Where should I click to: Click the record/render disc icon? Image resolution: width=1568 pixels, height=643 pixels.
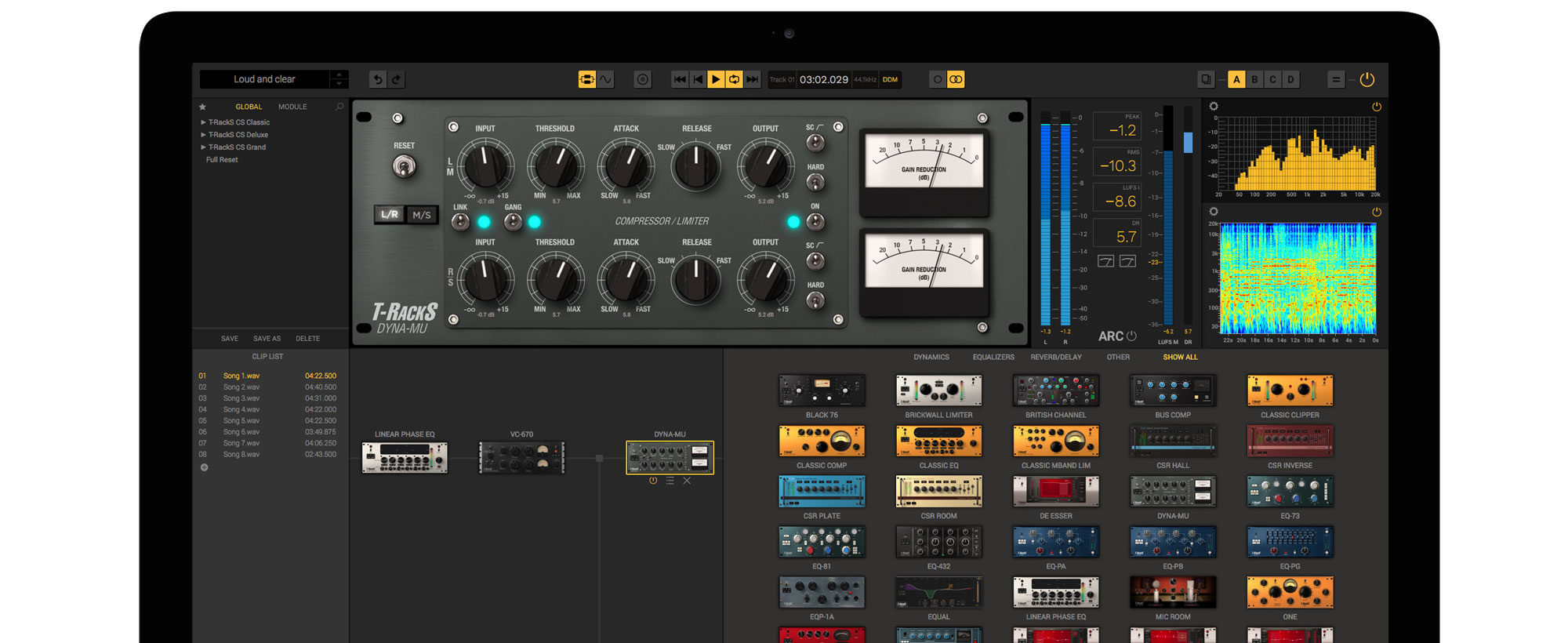click(643, 79)
